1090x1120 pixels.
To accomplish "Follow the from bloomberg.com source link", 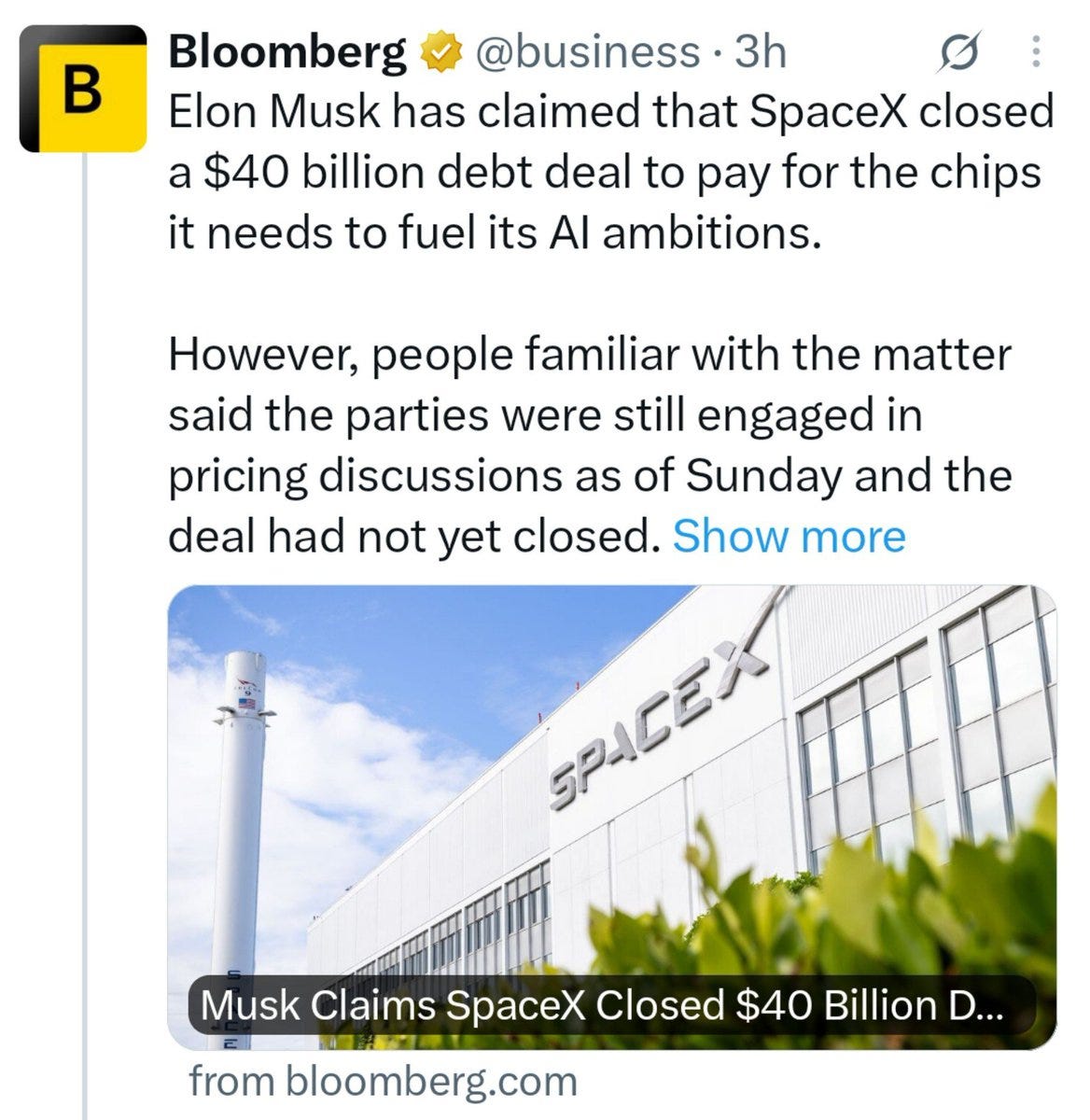I will pyautogui.click(x=384, y=1082).
